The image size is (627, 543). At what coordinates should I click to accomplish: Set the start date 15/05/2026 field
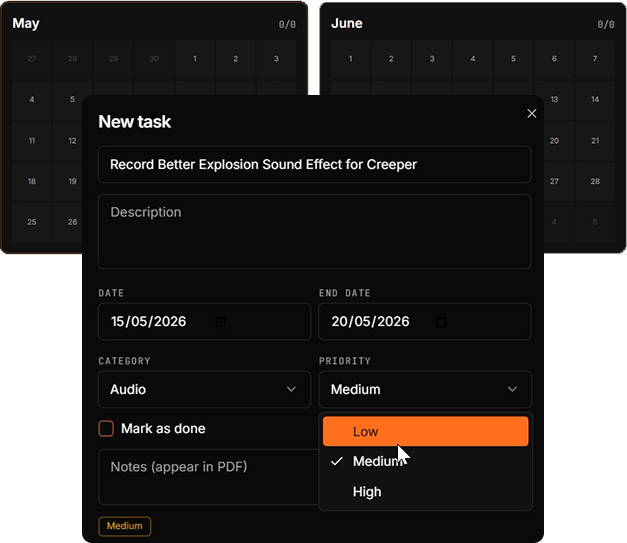[204, 321]
